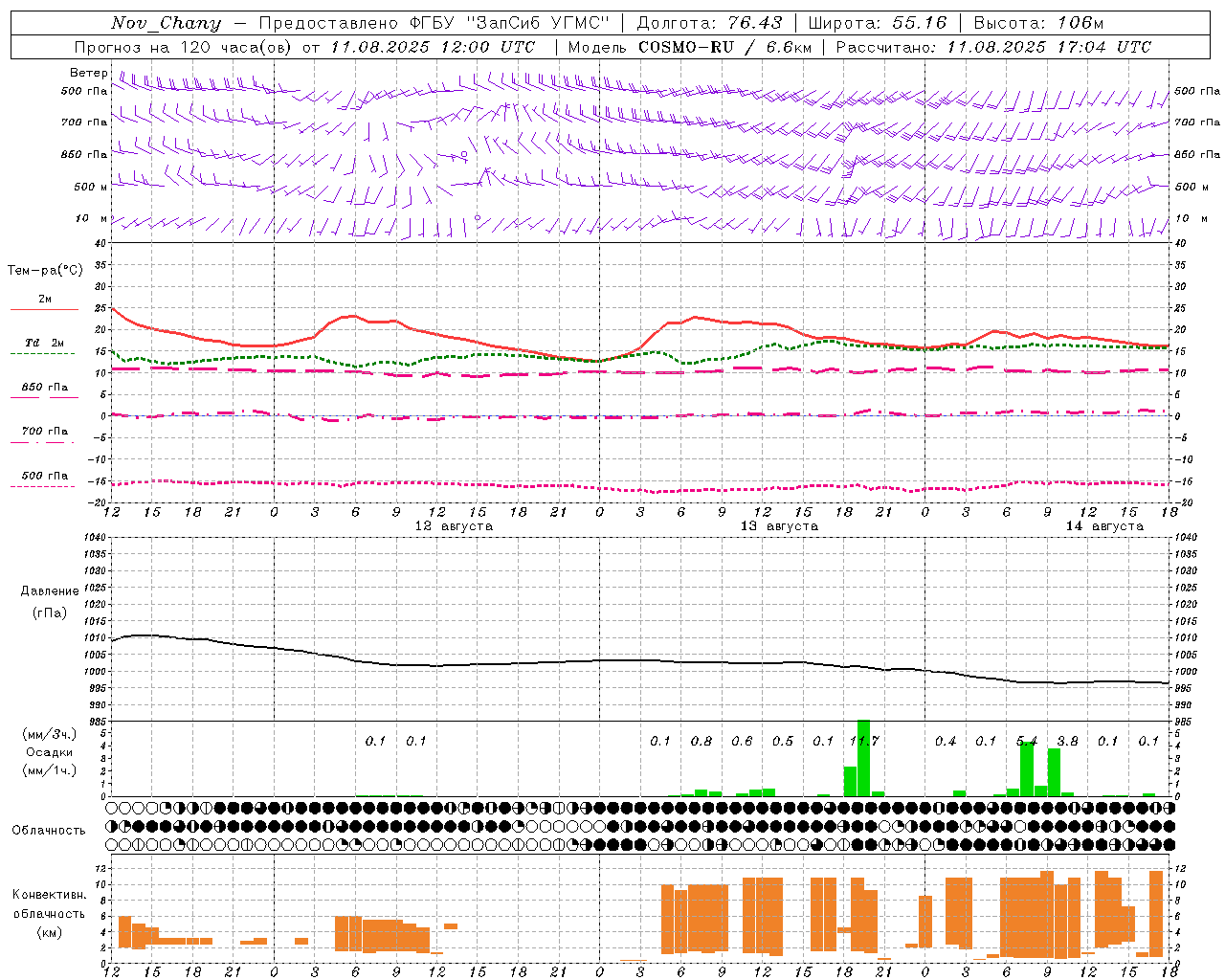Select the Модель COSMO-RU / 6.6км text
Screen dimensions: 1225x980
[x=689, y=47]
